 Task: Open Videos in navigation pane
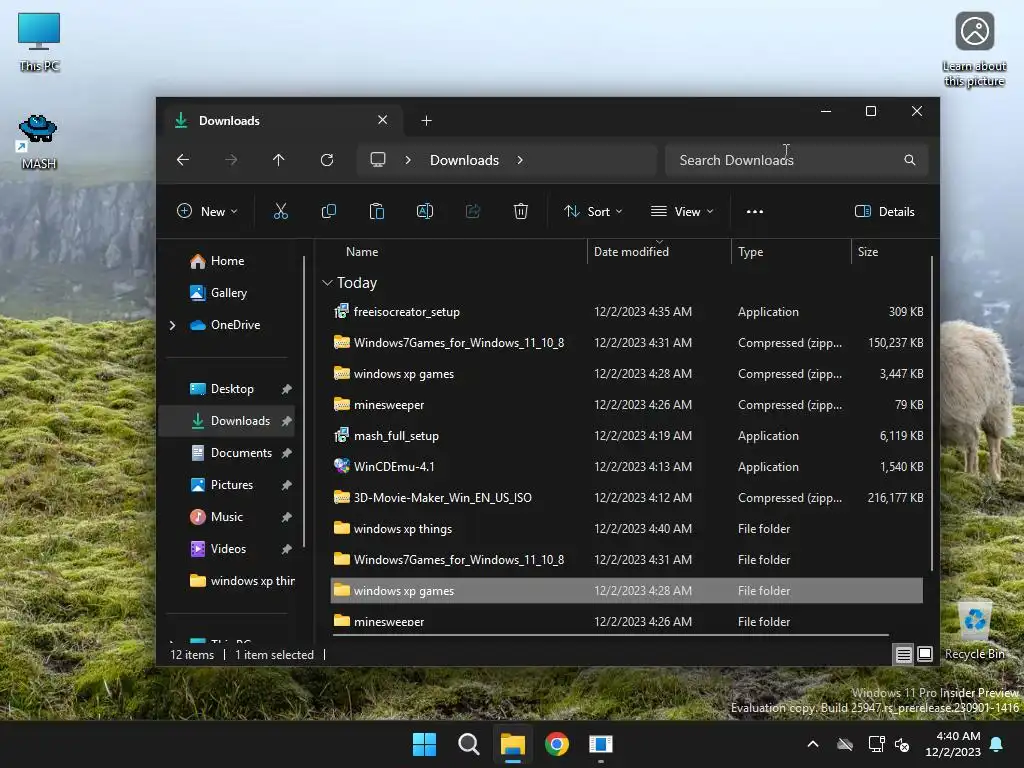pos(228,549)
